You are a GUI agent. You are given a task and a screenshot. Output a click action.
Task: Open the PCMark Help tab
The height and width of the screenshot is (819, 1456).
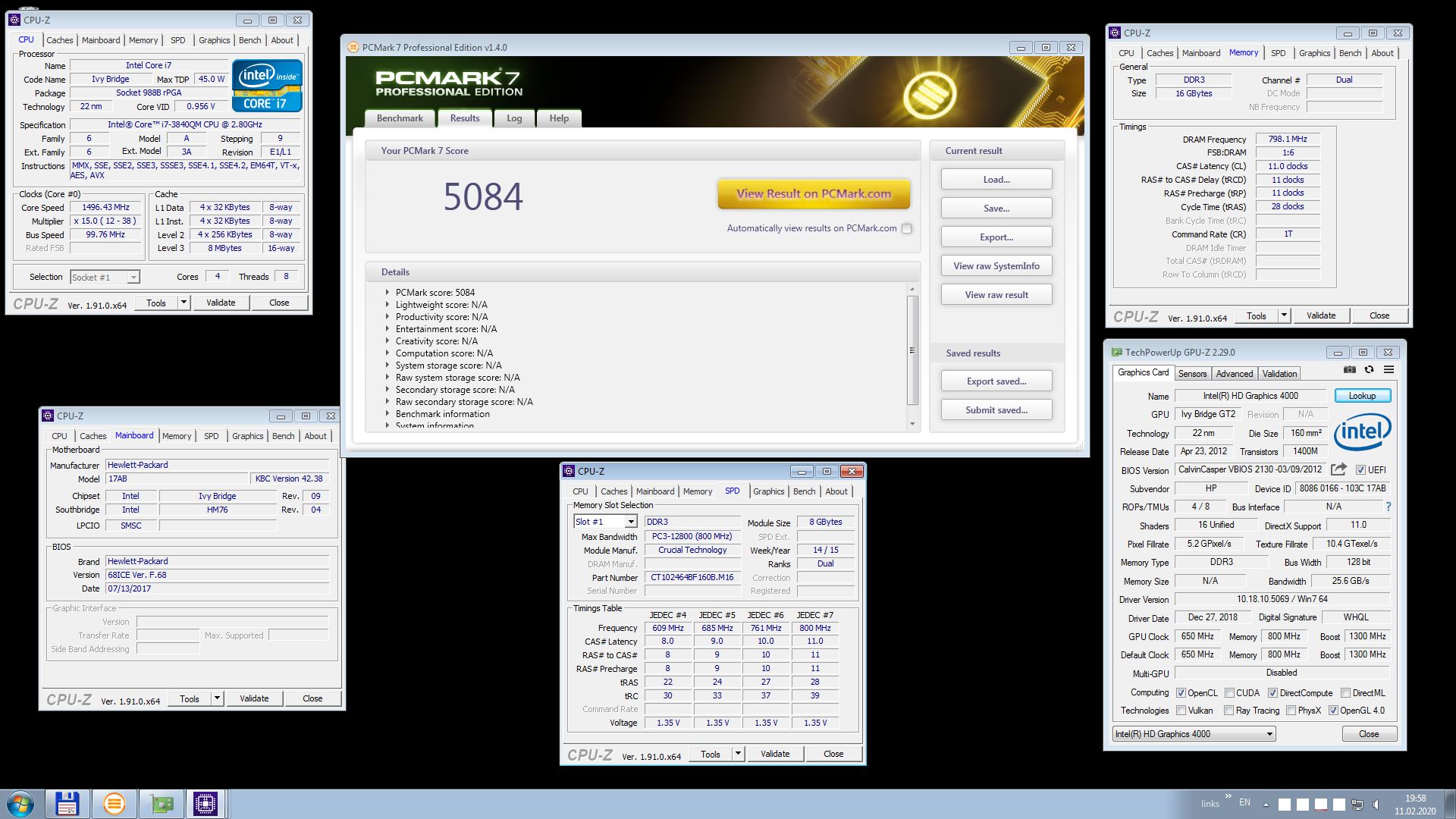click(559, 118)
